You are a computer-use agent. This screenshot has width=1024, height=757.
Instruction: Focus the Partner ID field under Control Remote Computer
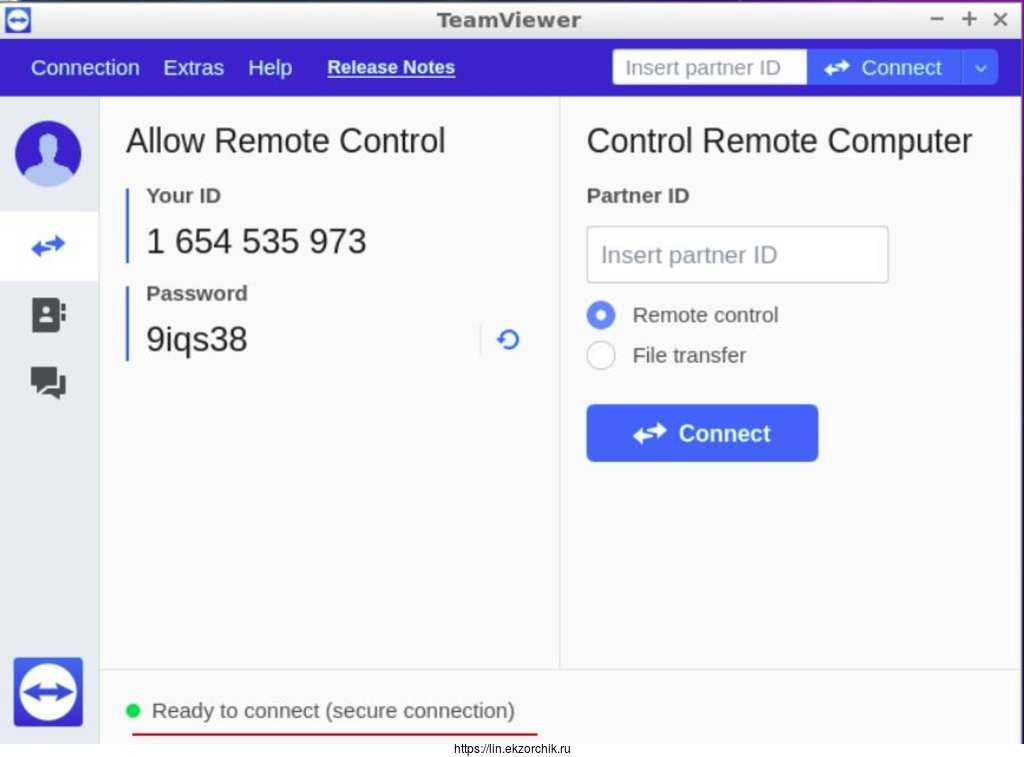coord(737,255)
